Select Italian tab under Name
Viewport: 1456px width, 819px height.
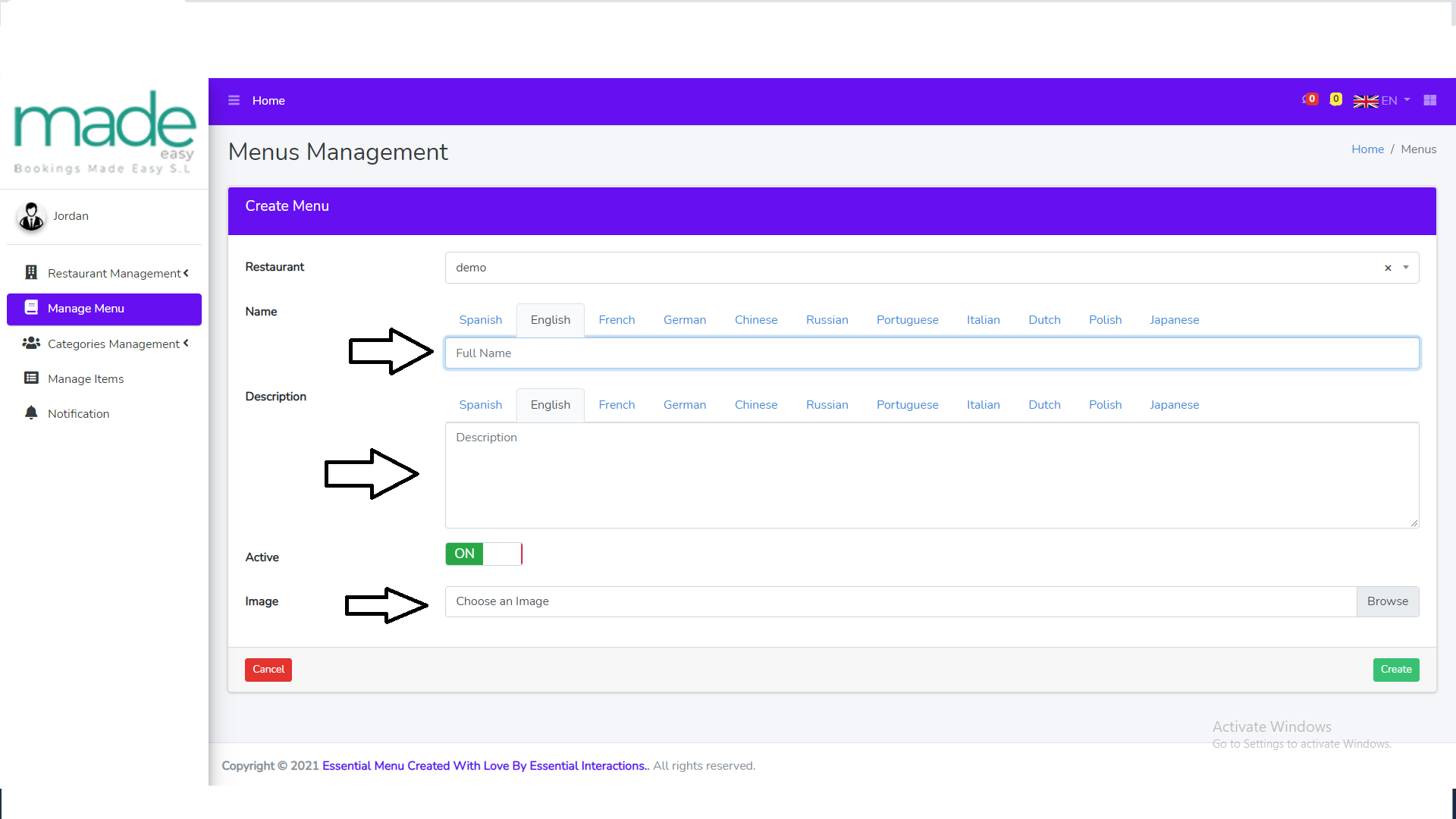coord(984,320)
